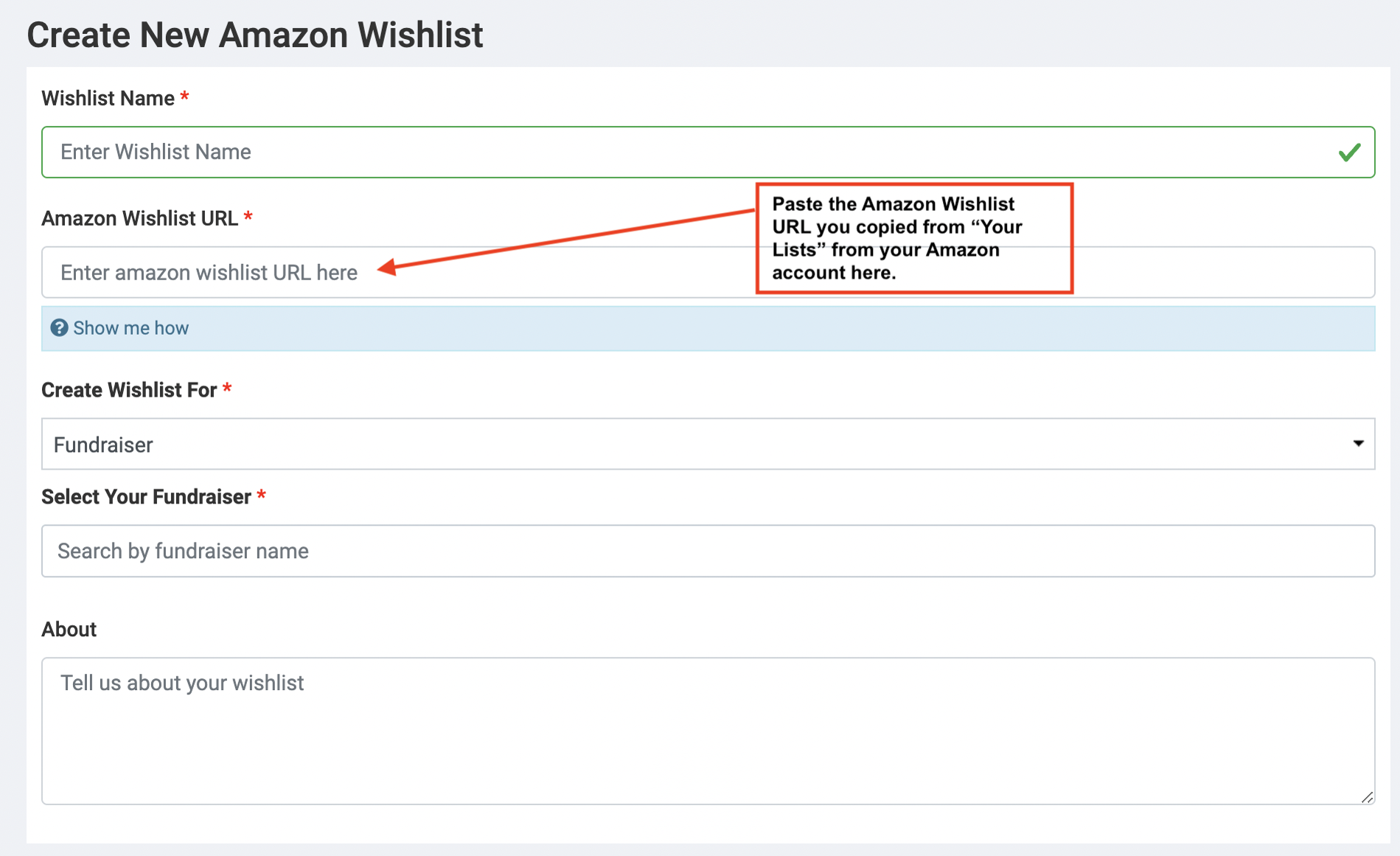Viewport: 1400px width, 856px height.
Task: Click the About wishlist text area
Action: click(708, 731)
